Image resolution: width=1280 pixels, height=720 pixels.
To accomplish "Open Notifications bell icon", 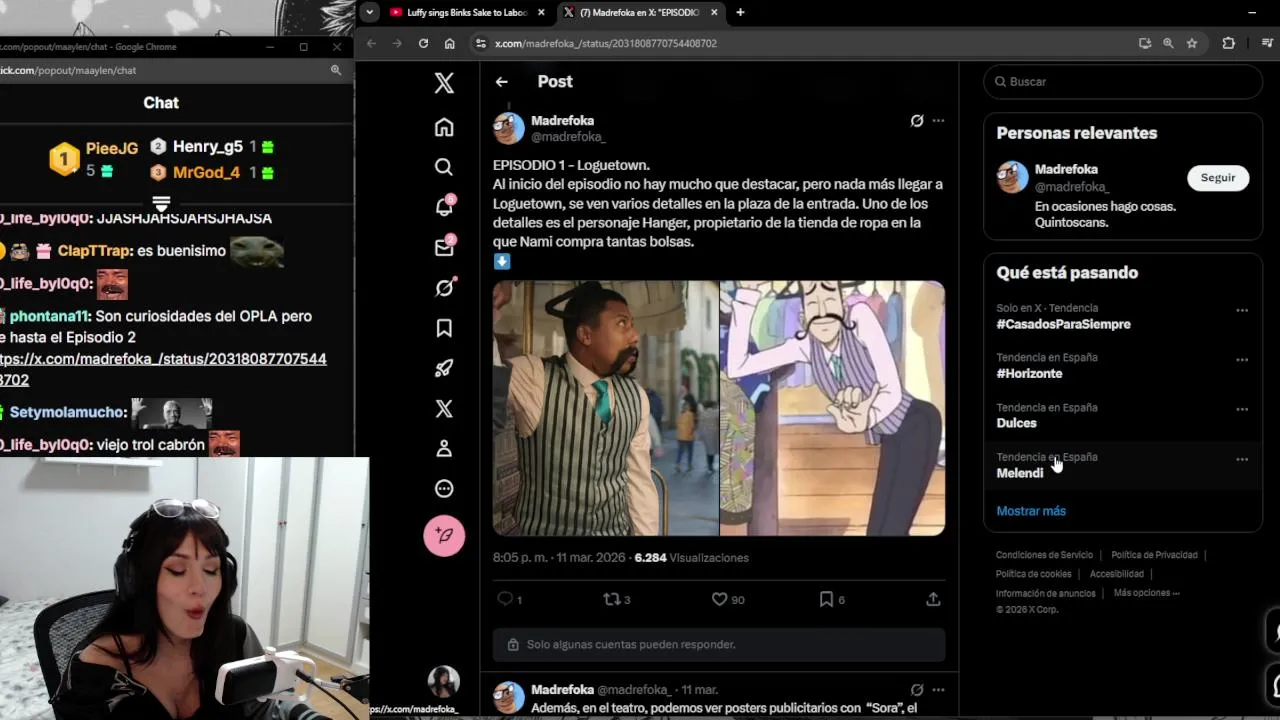I will click(444, 207).
